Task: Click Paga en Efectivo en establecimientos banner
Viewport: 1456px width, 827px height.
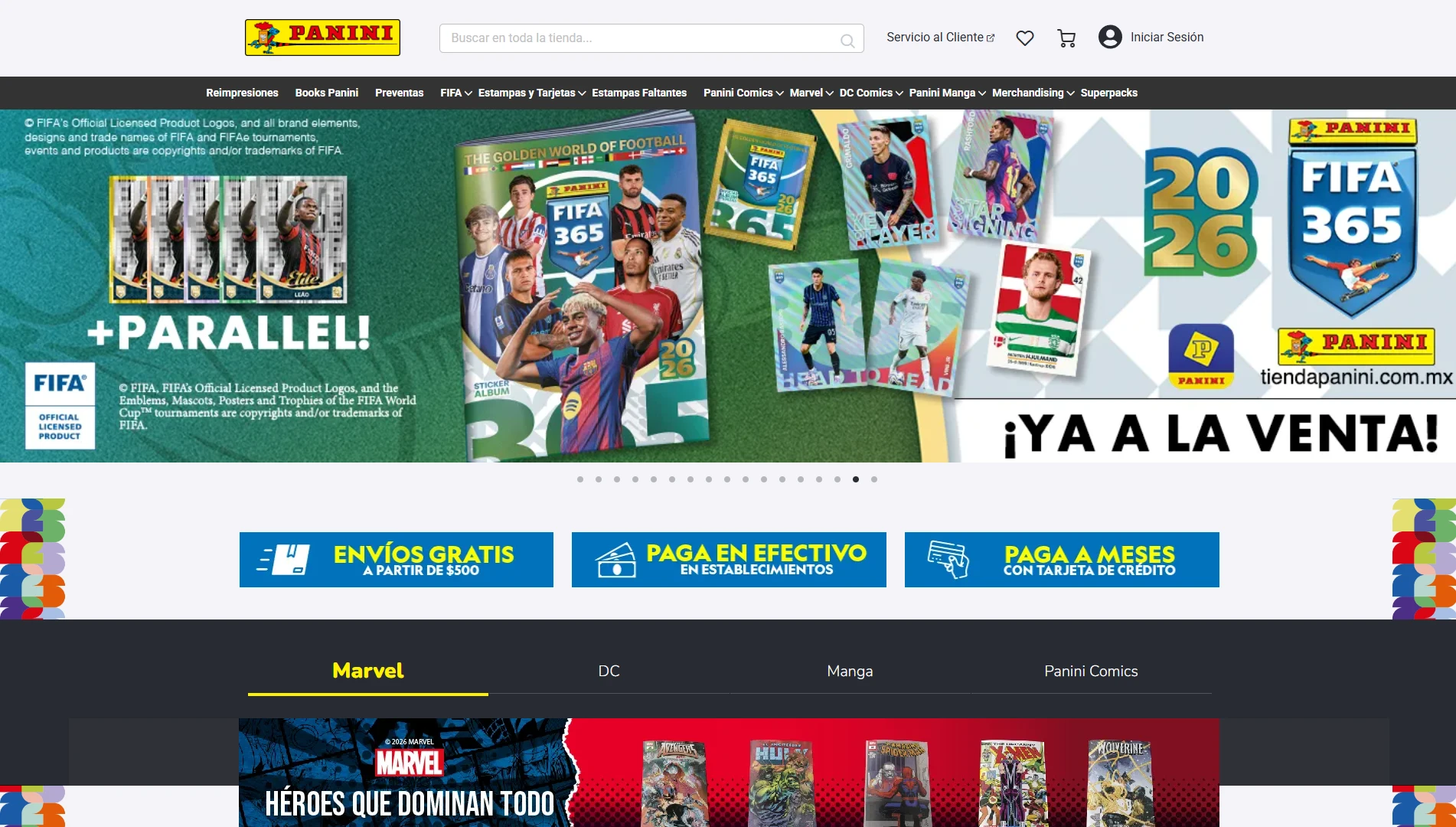Action: (729, 560)
